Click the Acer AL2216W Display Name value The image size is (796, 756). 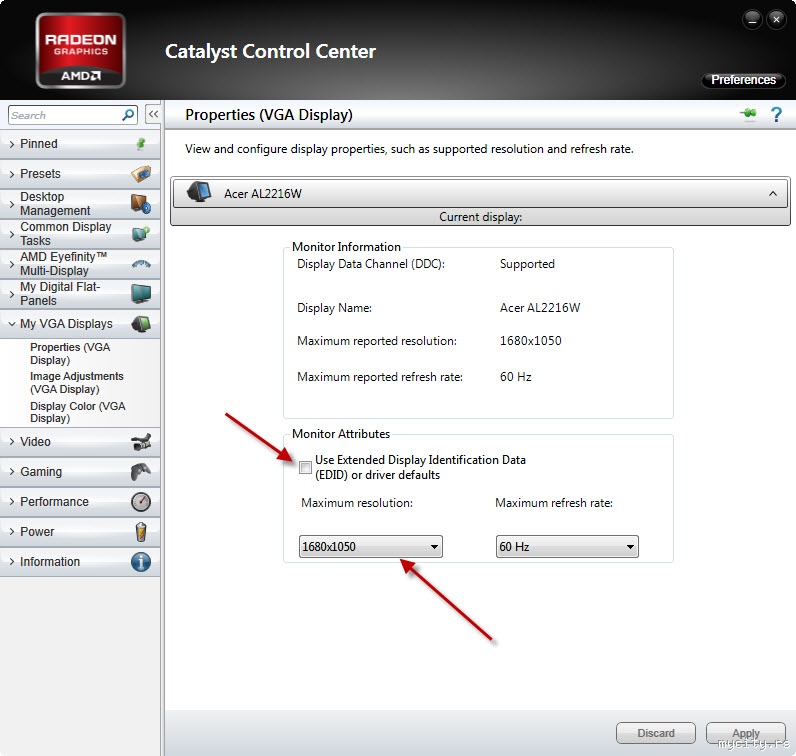(x=540, y=308)
